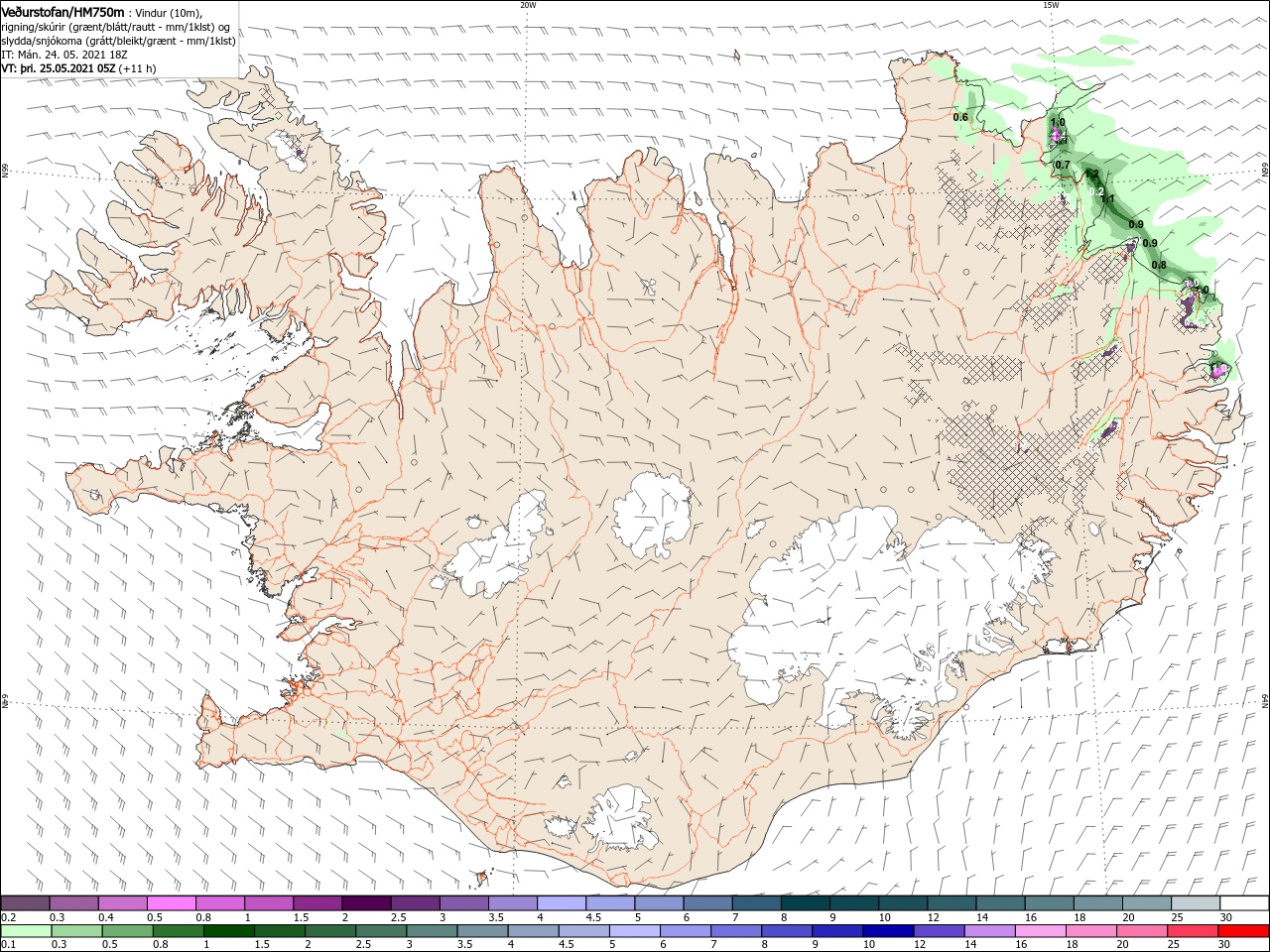Click the 0.7 precipitation value on the map
1270x952 pixels.
coord(1063,165)
